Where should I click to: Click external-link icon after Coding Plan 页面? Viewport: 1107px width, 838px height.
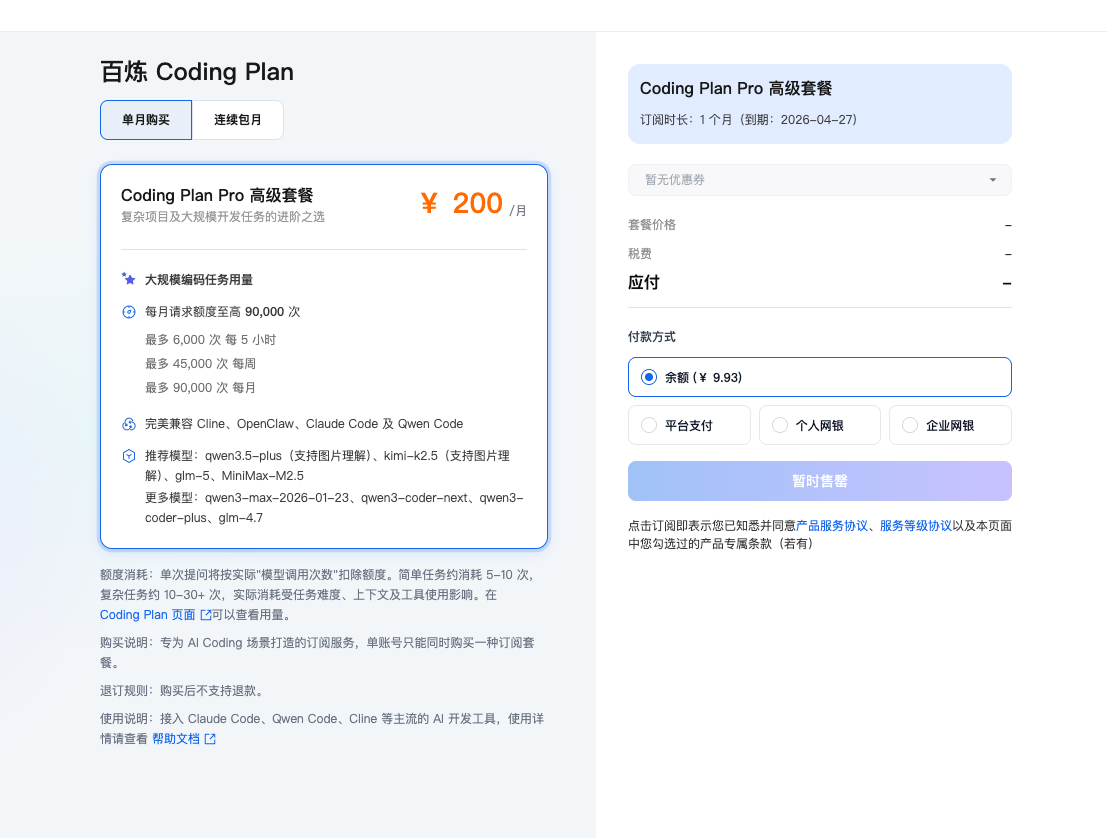click(206, 615)
